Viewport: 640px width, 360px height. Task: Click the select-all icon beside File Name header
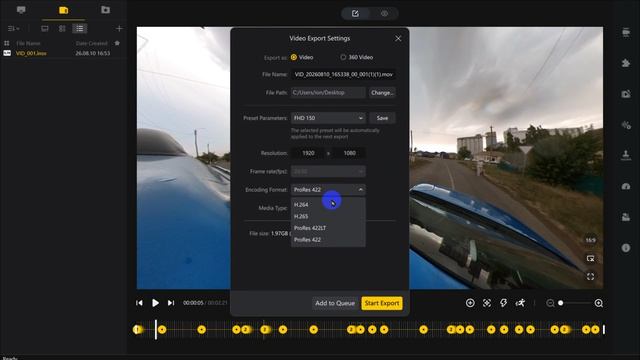point(7,43)
